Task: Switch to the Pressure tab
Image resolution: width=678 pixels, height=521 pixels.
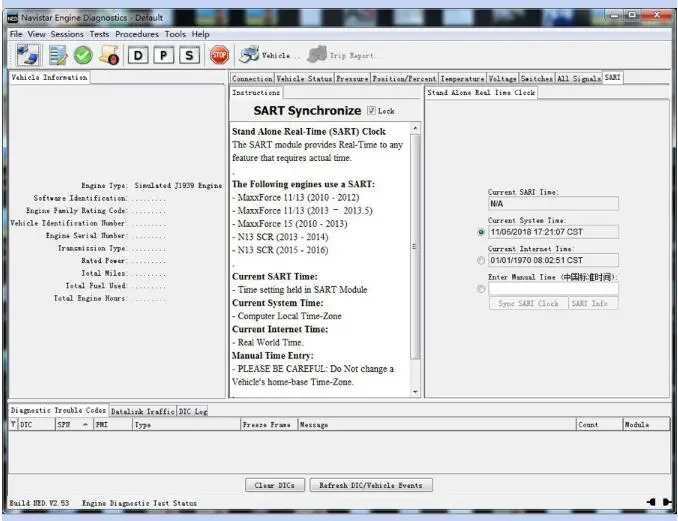Action: (x=352, y=79)
